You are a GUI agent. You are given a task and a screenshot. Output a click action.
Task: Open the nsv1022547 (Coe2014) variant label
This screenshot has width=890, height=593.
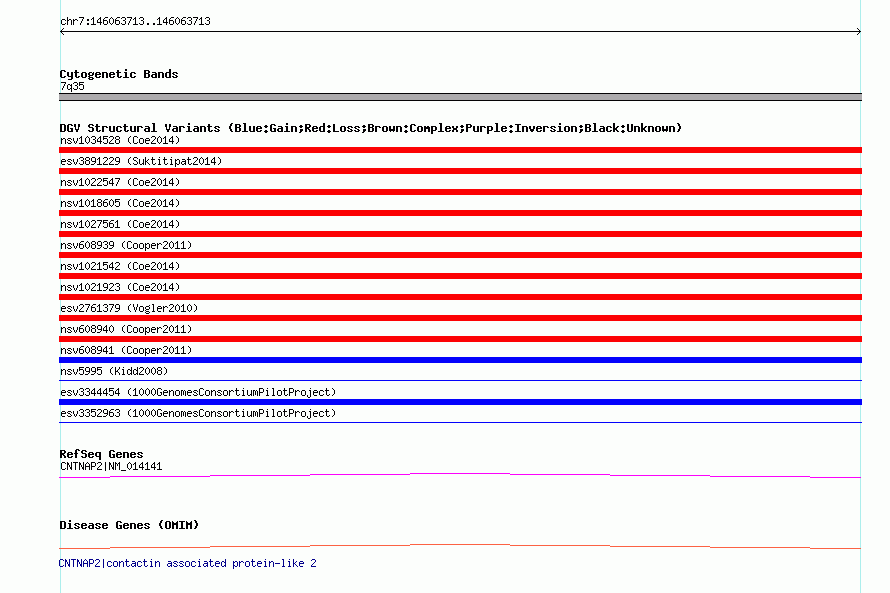120,182
